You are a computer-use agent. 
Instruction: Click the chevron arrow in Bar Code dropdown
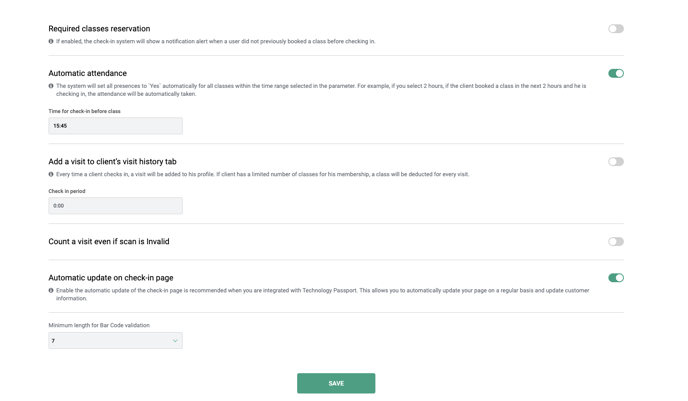(x=175, y=340)
